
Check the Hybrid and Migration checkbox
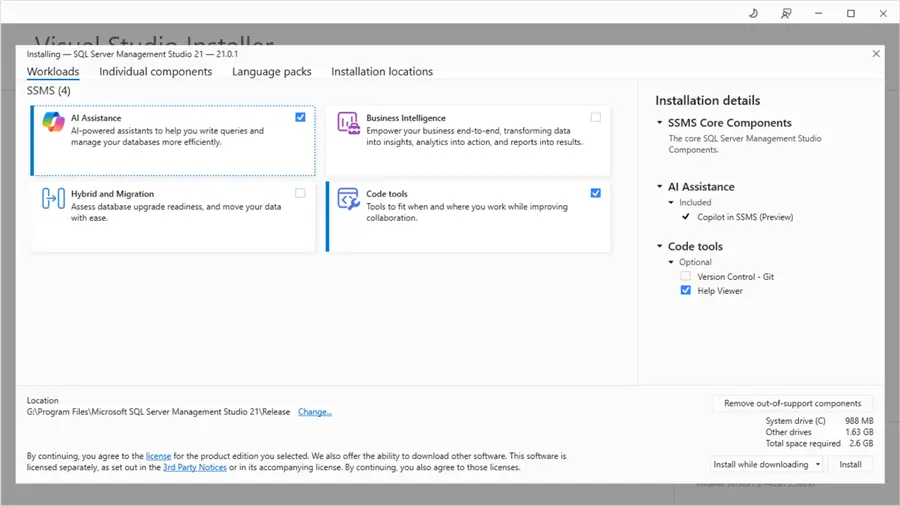(x=301, y=193)
